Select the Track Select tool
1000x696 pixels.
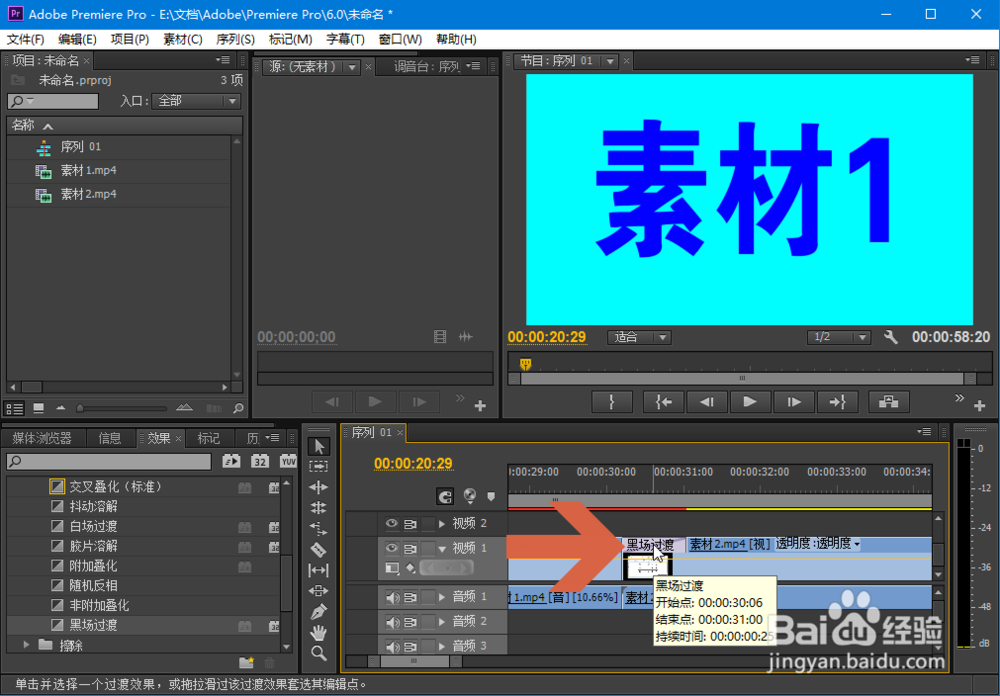[x=319, y=466]
